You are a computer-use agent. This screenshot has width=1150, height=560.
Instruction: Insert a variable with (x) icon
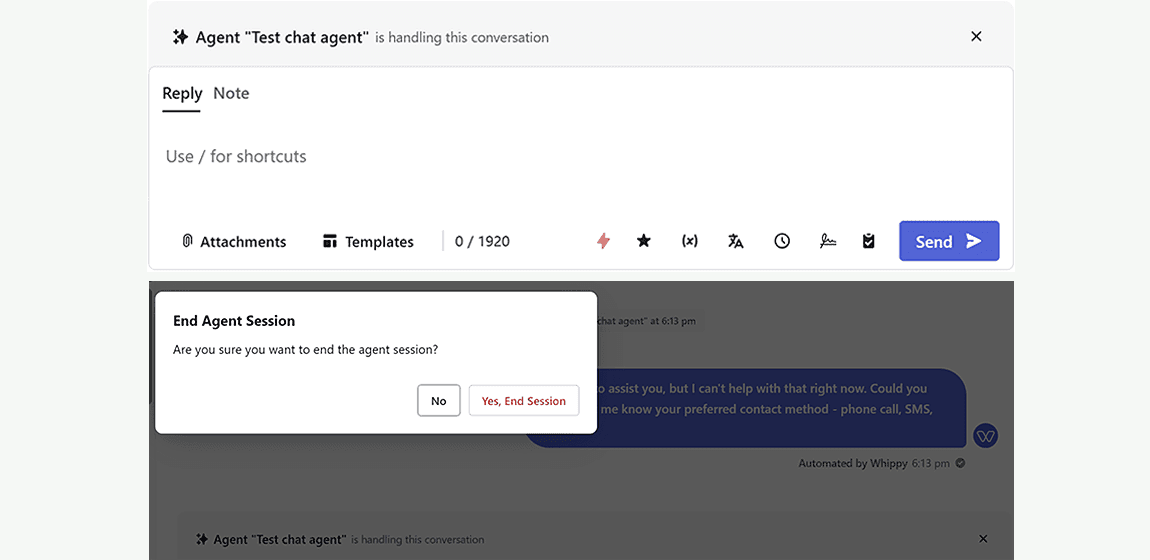689,240
